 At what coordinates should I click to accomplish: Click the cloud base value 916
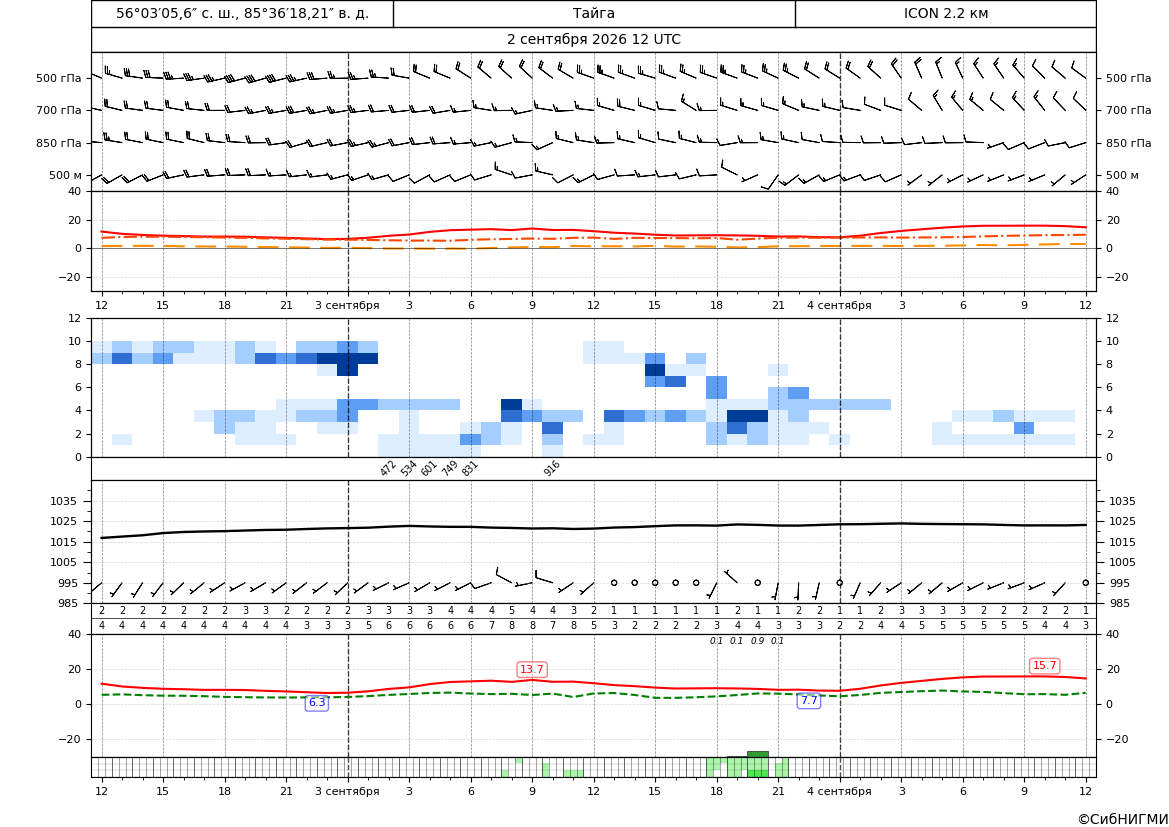pyautogui.click(x=551, y=468)
